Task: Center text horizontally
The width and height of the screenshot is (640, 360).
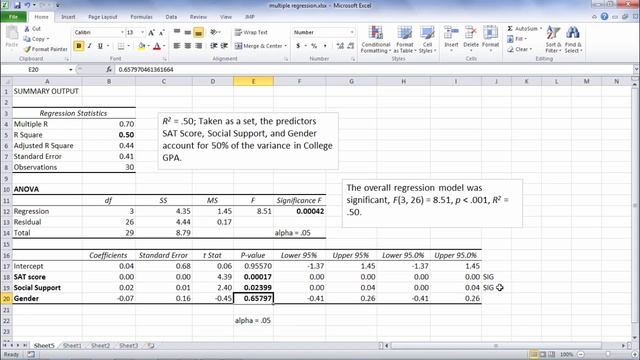Action: click(188, 46)
